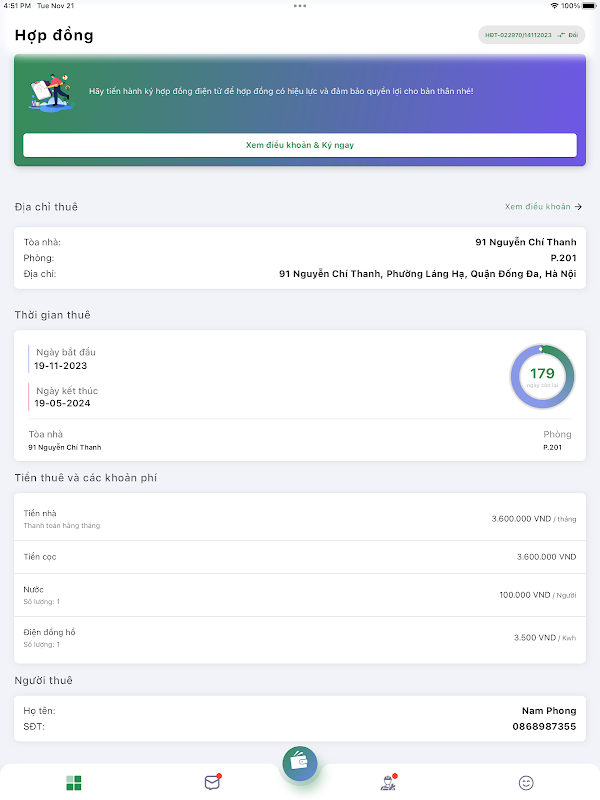Open the messages envelope tab
The width and height of the screenshot is (600, 800).
click(212, 782)
